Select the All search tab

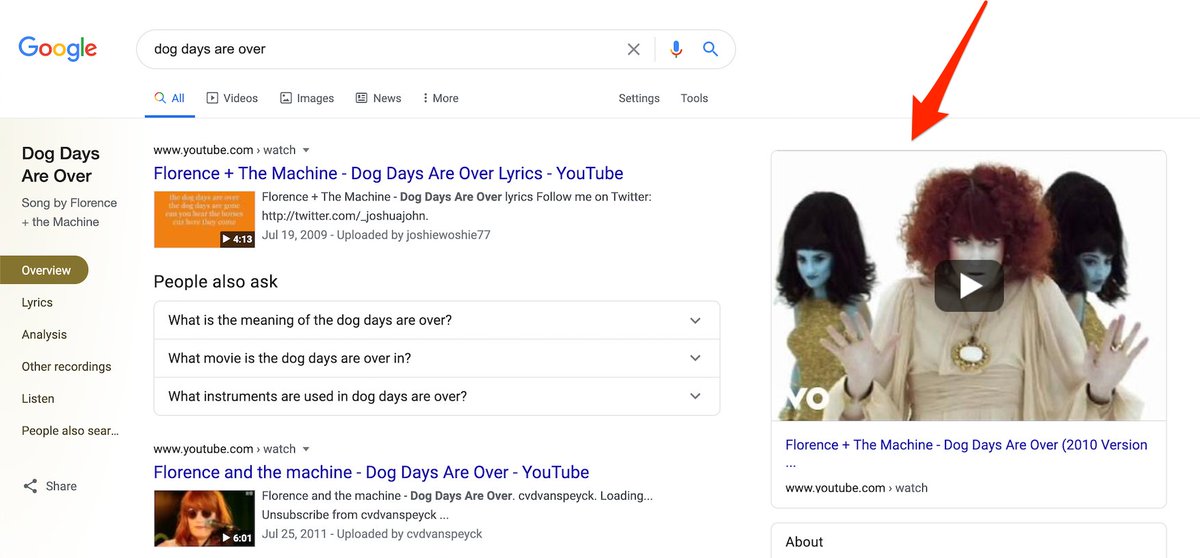point(169,98)
